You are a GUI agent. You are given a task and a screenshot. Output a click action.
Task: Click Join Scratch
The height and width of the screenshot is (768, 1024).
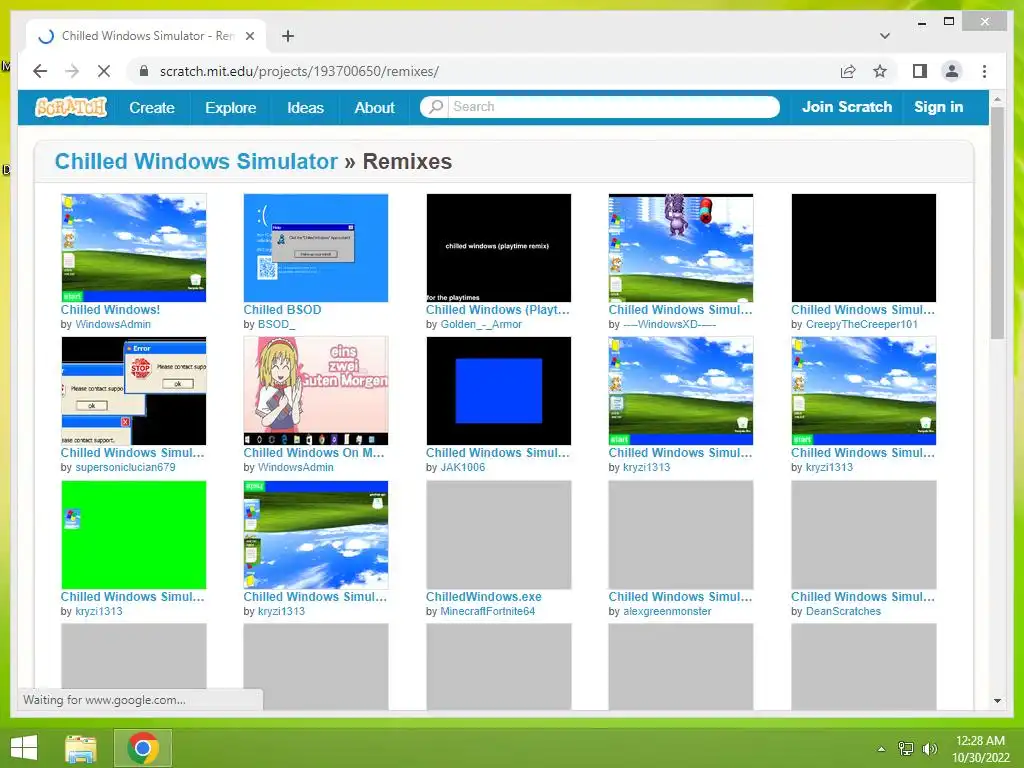click(x=847, y=107)
